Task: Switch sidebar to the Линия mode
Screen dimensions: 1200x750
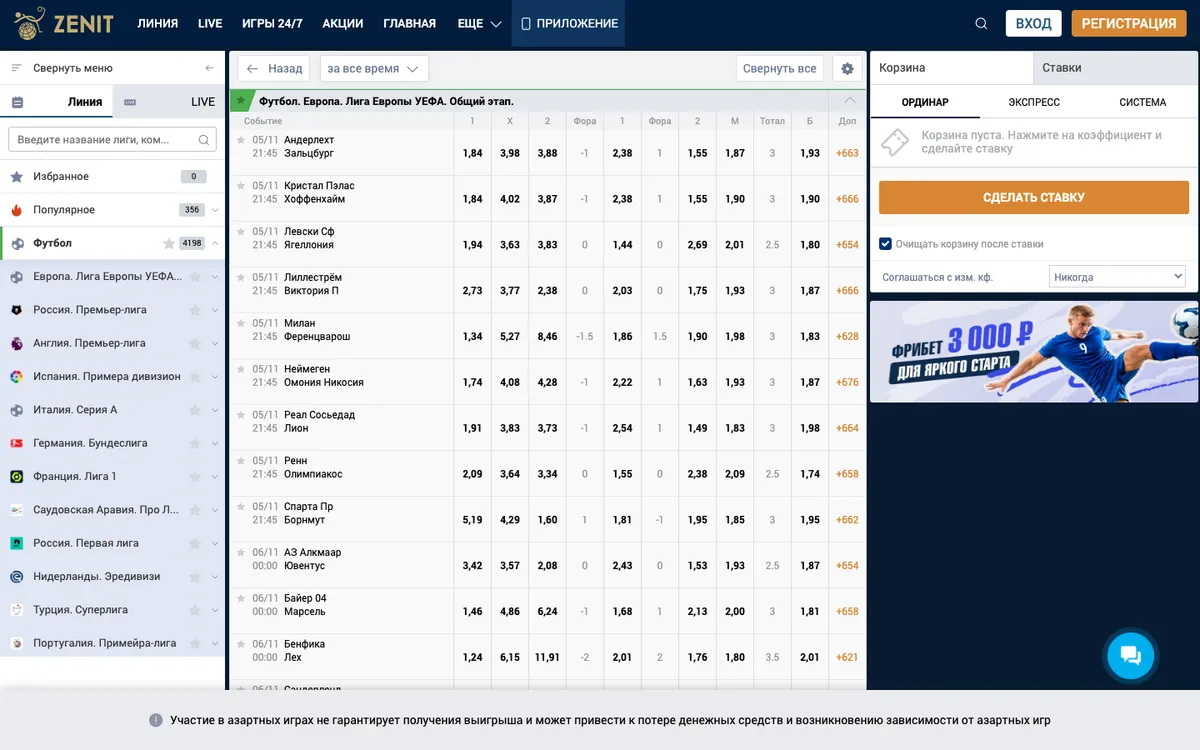Action: [57, 101]
